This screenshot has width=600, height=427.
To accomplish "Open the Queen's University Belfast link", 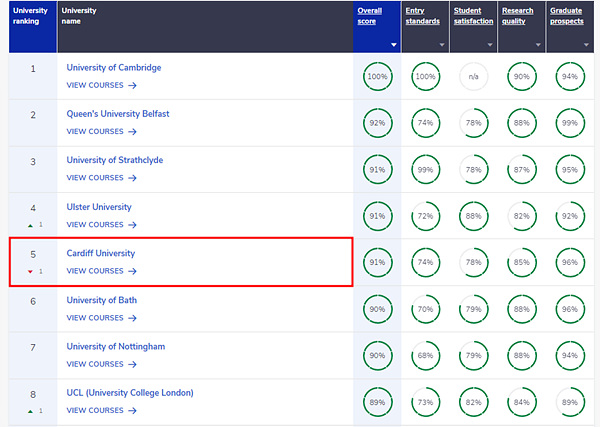I will [x=118, y=114].
